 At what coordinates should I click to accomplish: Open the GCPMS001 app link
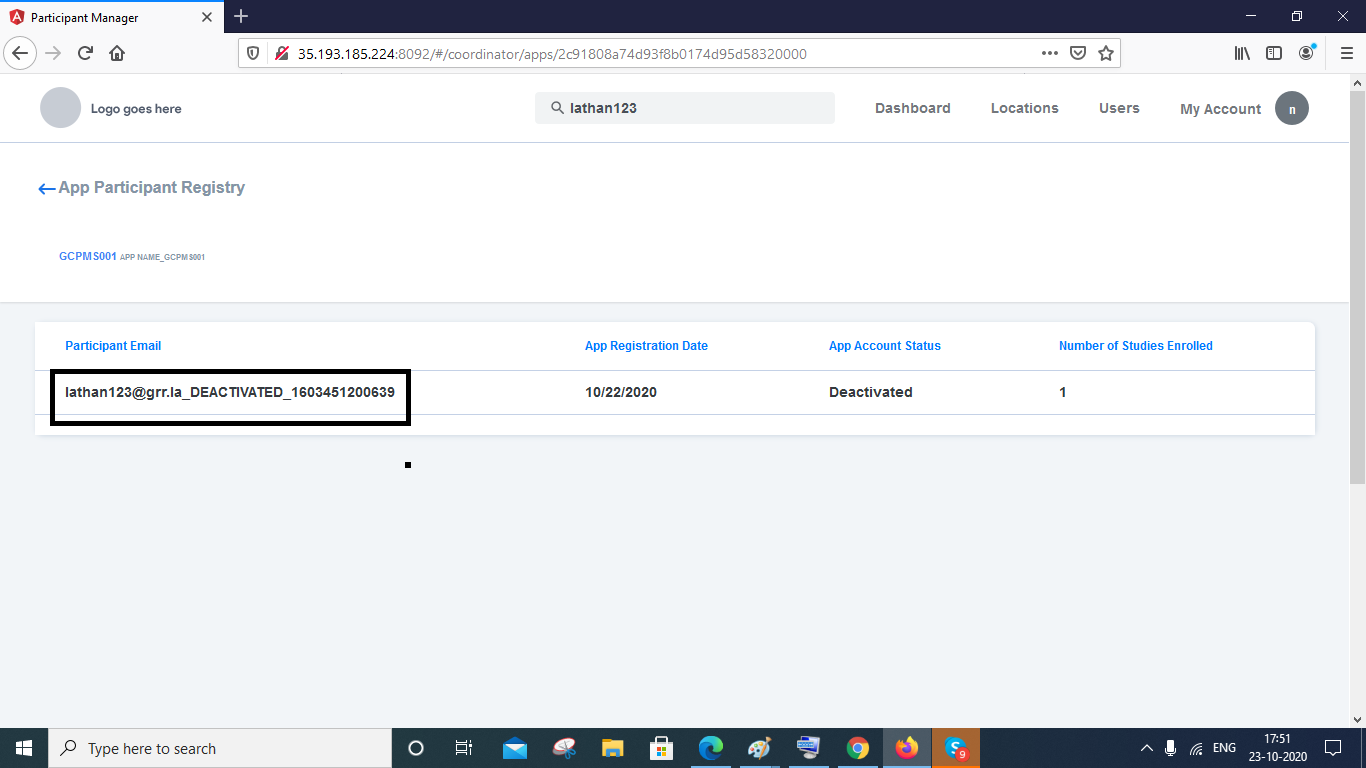tap(86, 256)
